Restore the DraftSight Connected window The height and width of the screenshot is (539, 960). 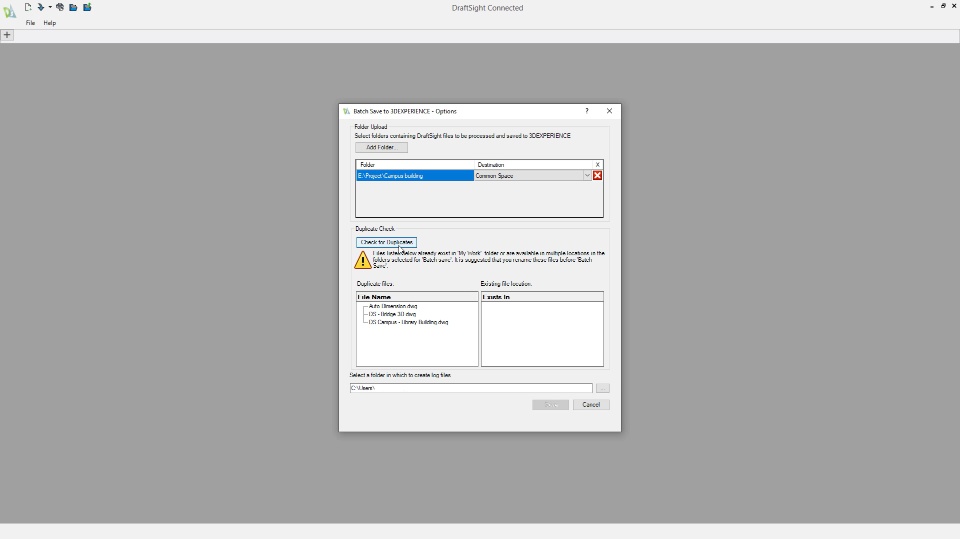coord(943,6)
